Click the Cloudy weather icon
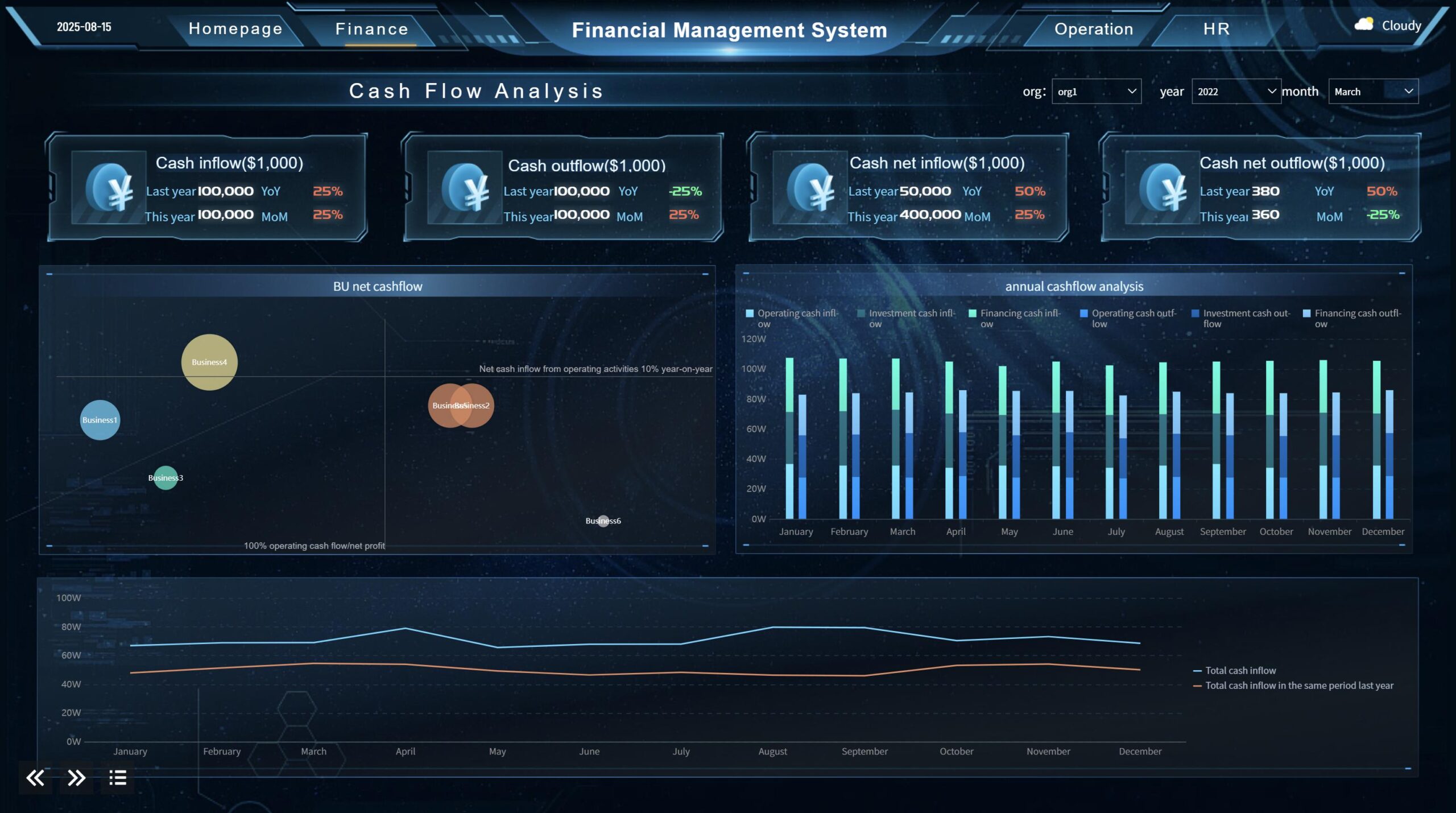 point(1363,24)
